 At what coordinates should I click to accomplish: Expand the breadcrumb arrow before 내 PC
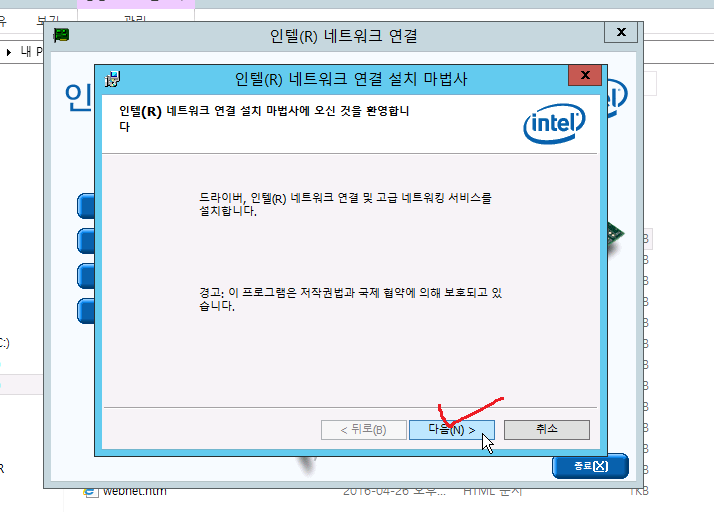coord(9,52)
